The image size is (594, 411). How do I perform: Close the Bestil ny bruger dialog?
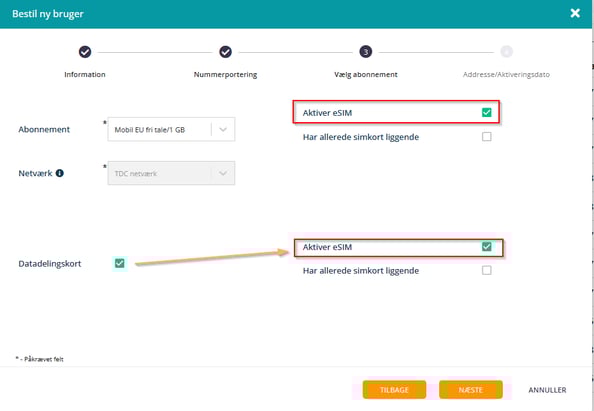pos(575,13)
